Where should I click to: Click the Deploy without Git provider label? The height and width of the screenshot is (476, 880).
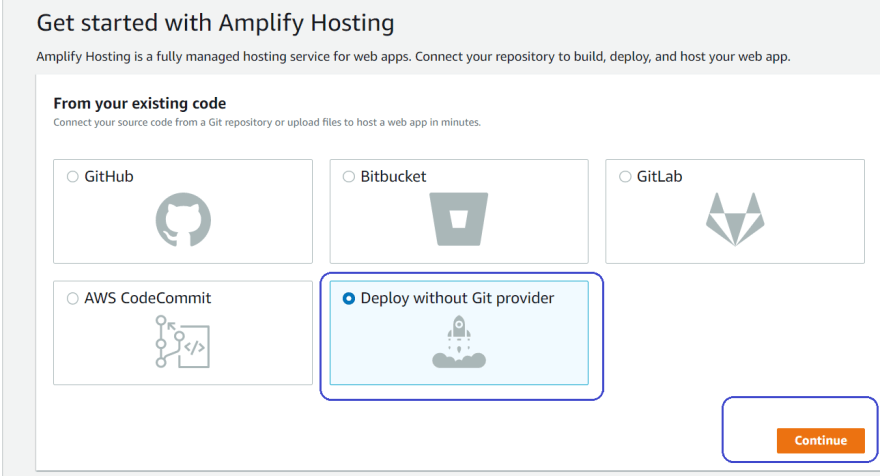pos(457,298)
